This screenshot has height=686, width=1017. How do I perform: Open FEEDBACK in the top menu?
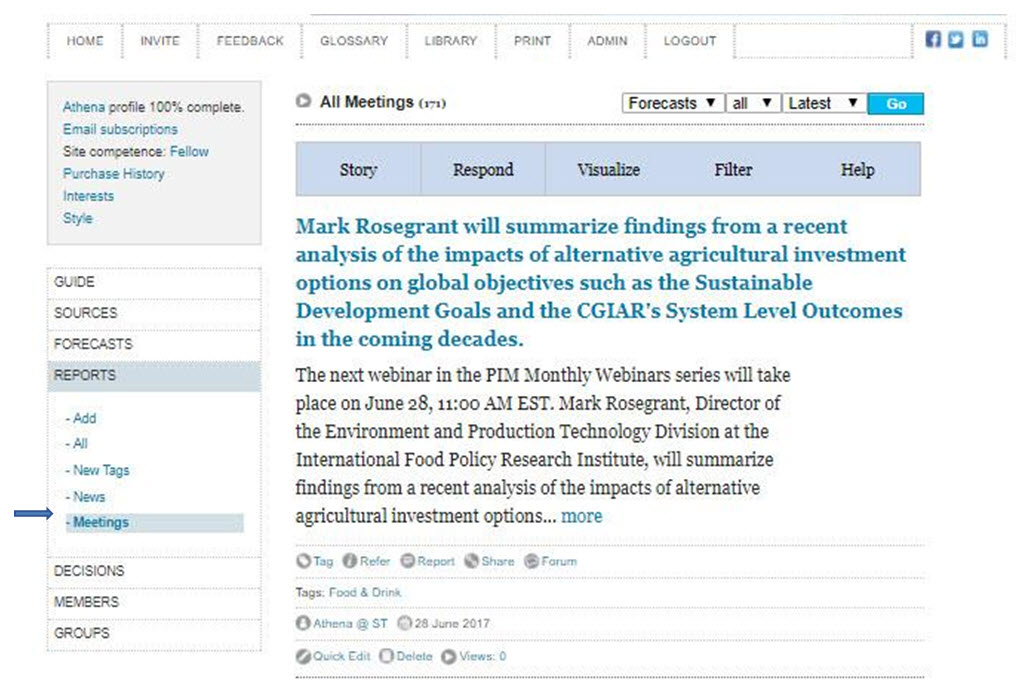point(250,41)
